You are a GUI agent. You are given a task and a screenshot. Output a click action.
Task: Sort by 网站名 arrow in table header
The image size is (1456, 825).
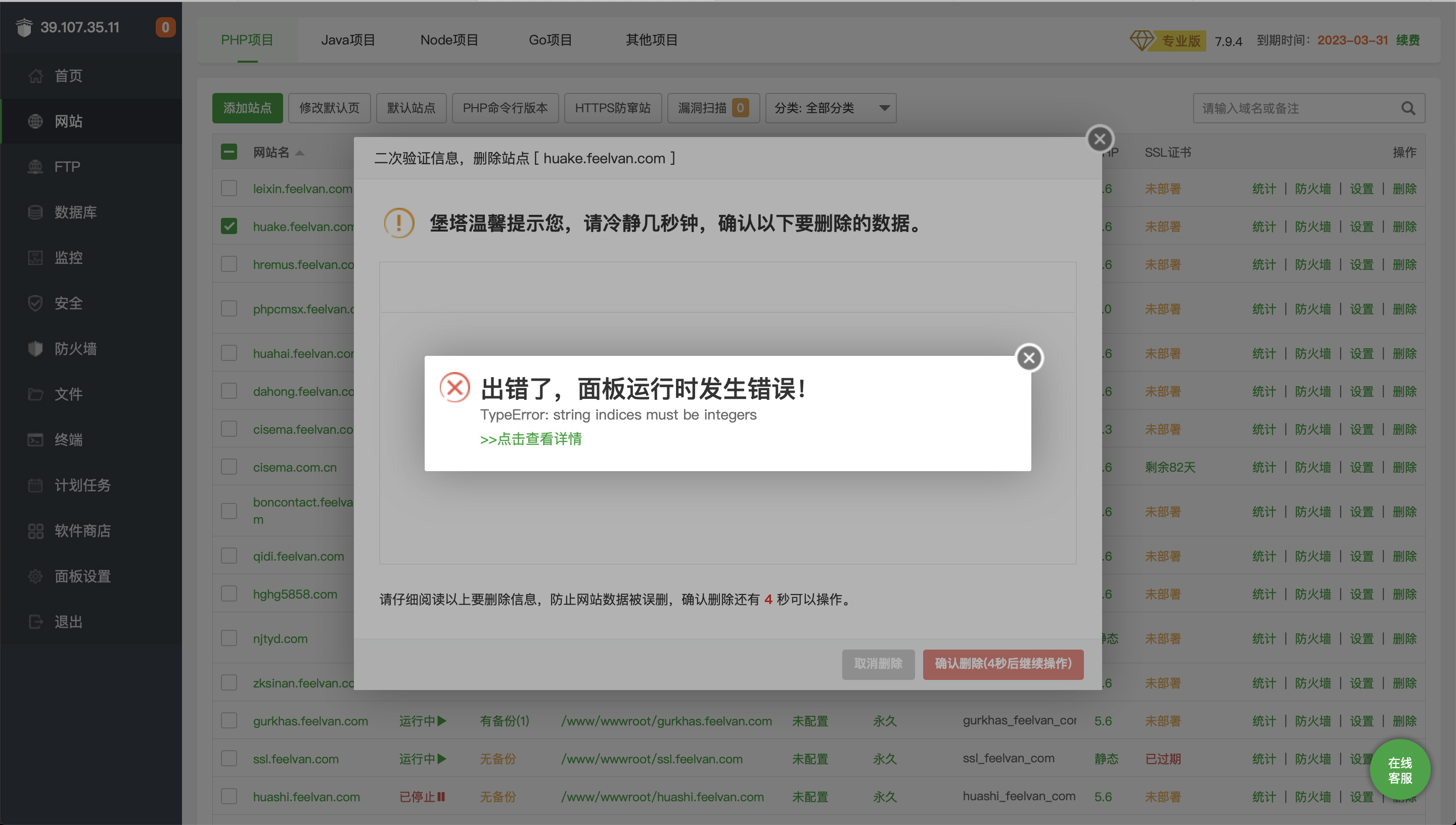point(300,153)
